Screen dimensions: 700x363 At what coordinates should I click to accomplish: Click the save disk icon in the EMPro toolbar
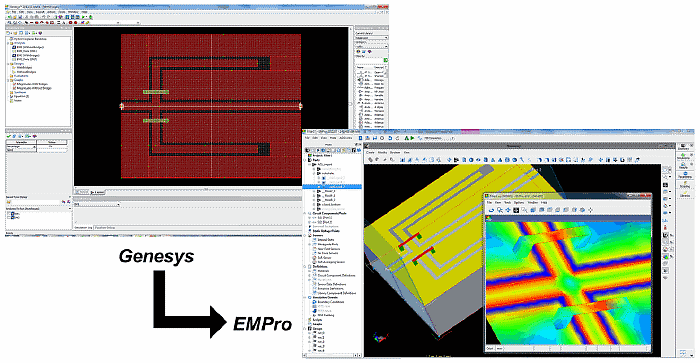[375, 138]
